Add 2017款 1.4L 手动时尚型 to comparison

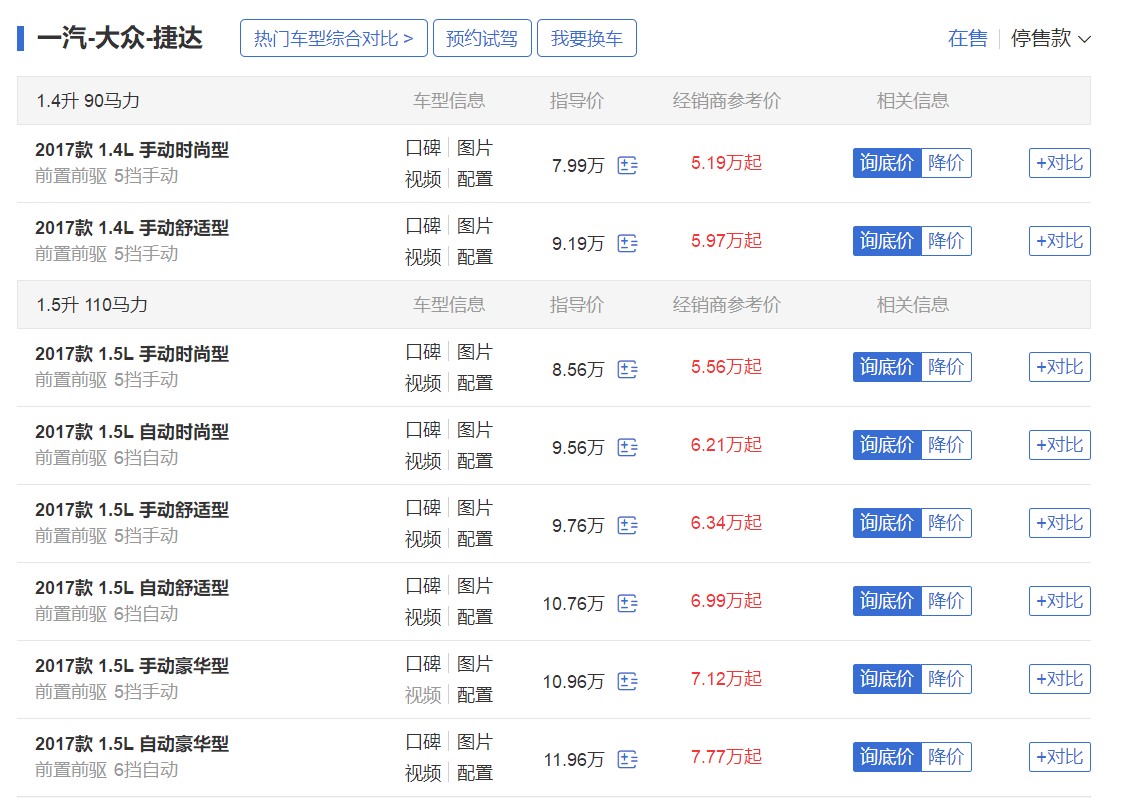[x=1059, y=163]
